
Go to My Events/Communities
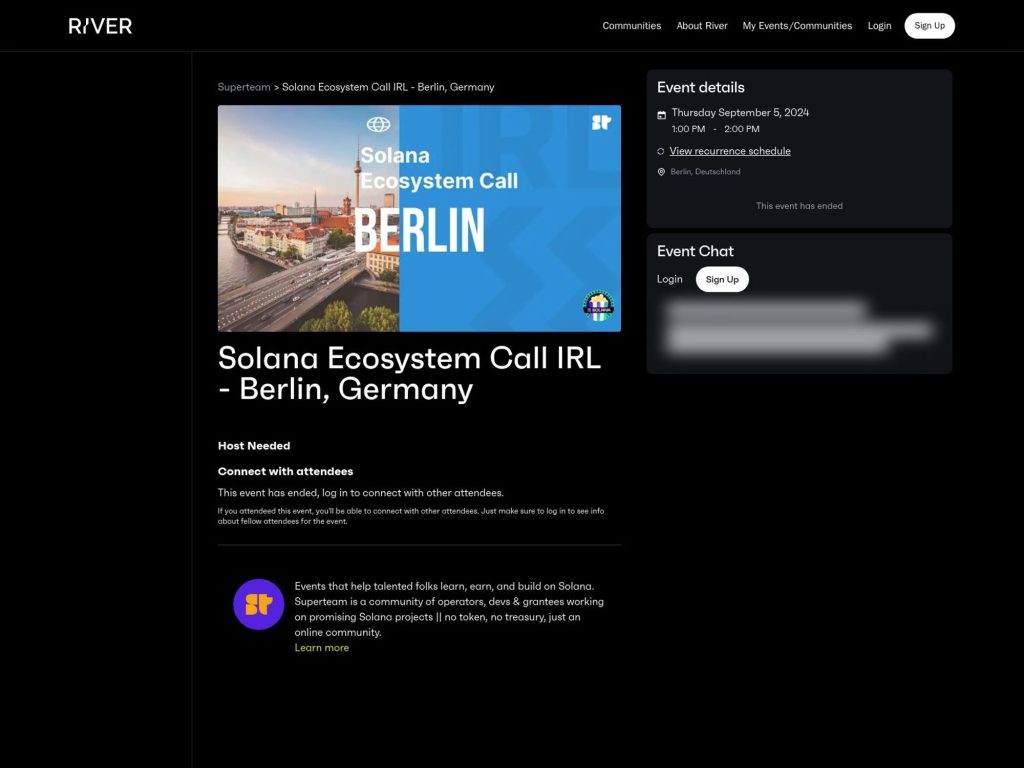point(797,25)
